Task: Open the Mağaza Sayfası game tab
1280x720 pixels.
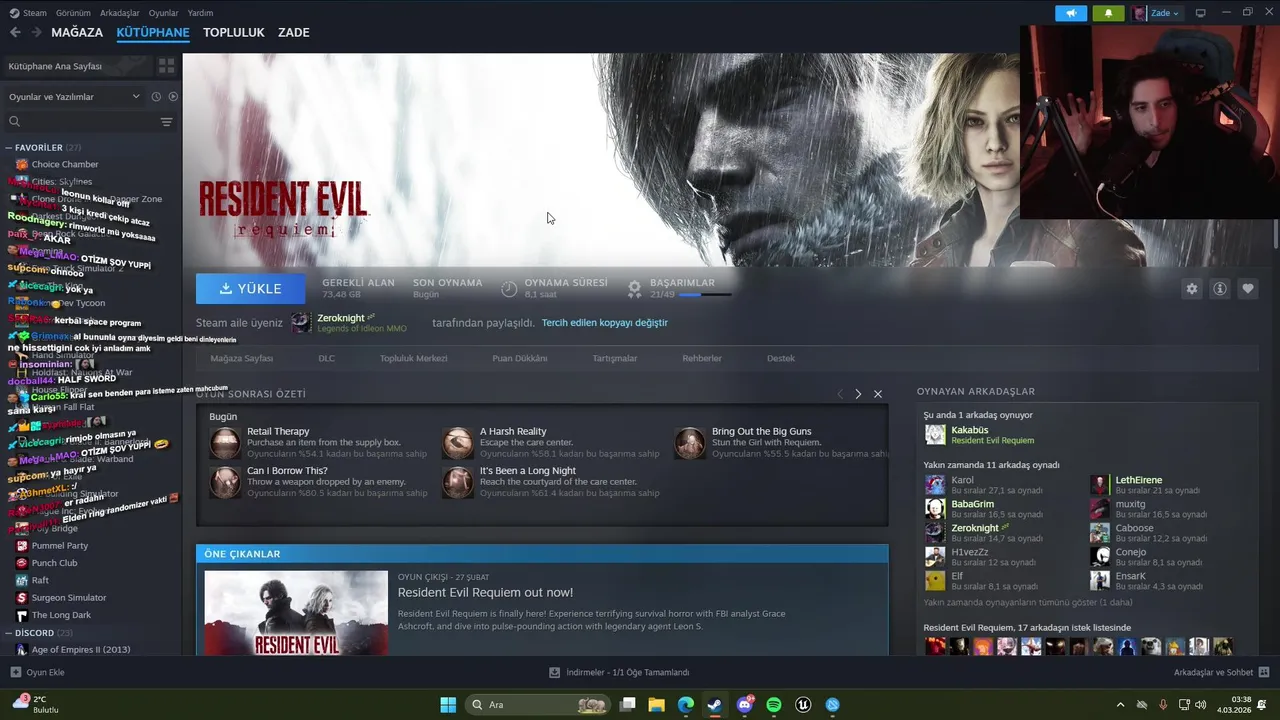Action: [242, 358]
